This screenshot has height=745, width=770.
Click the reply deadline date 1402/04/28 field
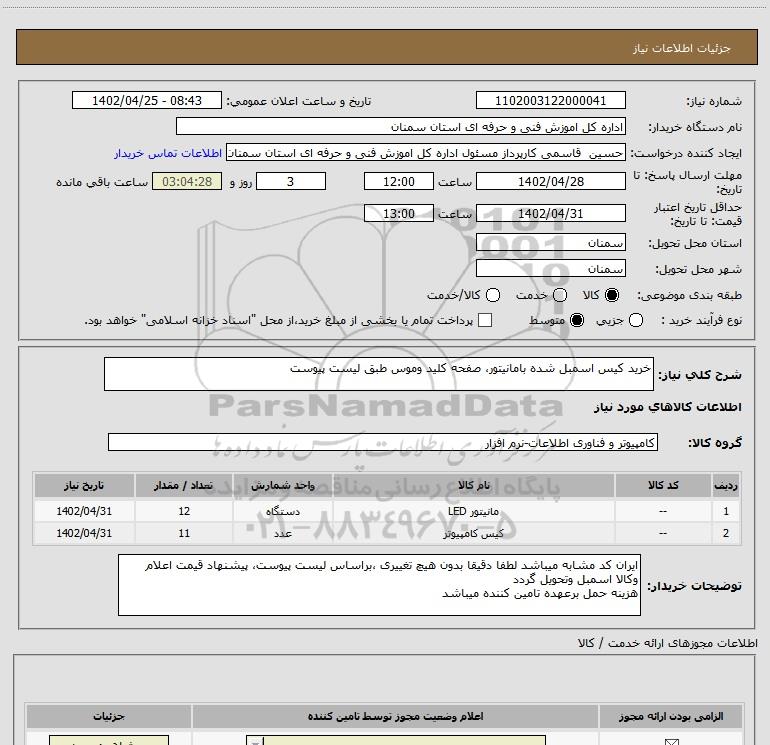pos(550,181)
